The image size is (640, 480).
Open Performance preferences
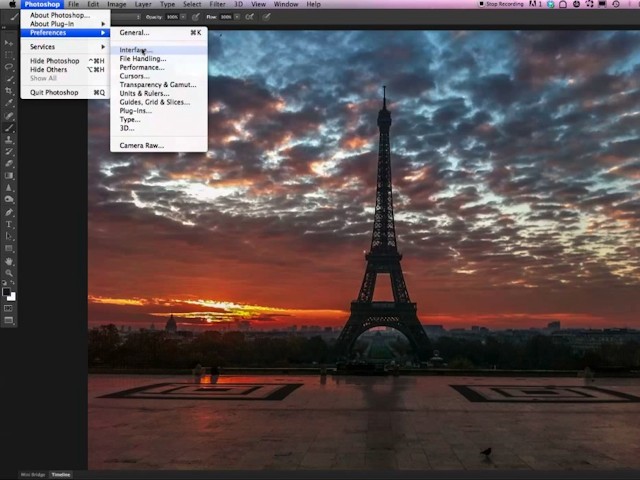point(159,67)
